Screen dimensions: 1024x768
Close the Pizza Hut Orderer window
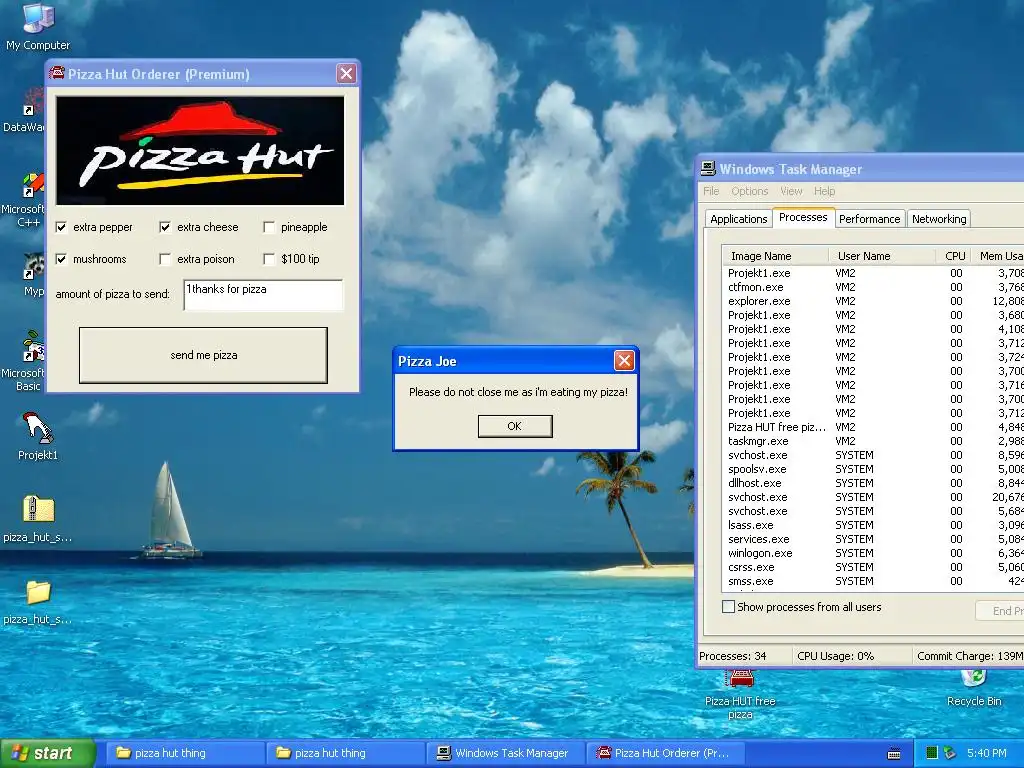point(346,73)
